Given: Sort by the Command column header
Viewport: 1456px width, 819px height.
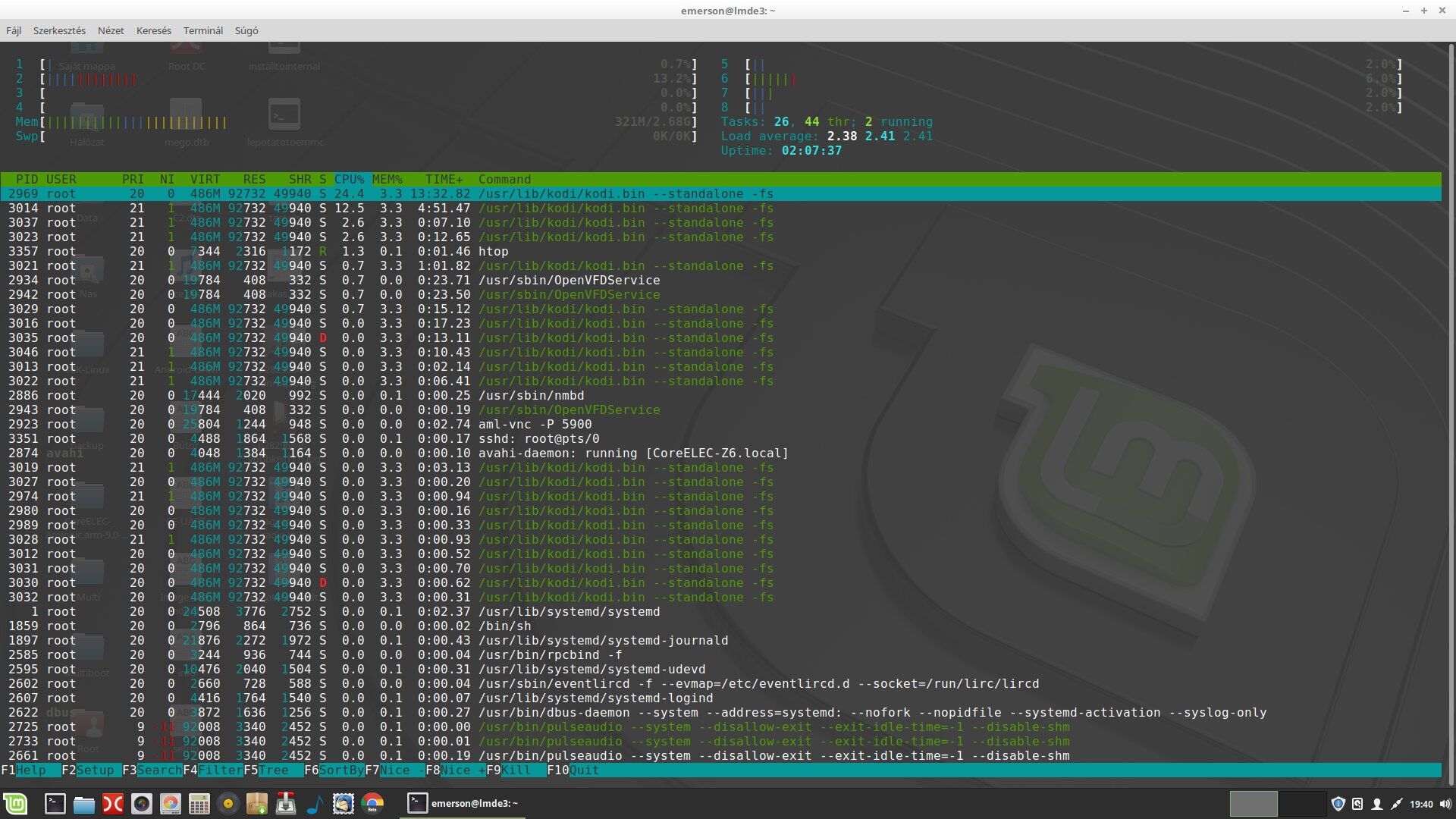Looking at the screenshot, I should tap(504, 179).
